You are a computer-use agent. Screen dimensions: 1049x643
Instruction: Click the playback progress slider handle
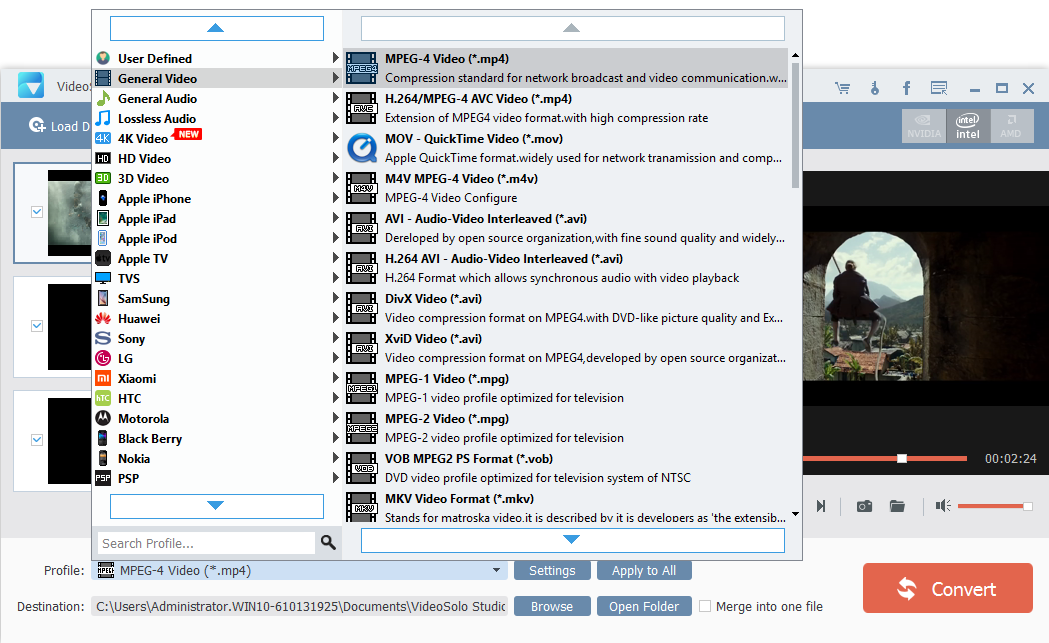(902, 458)
